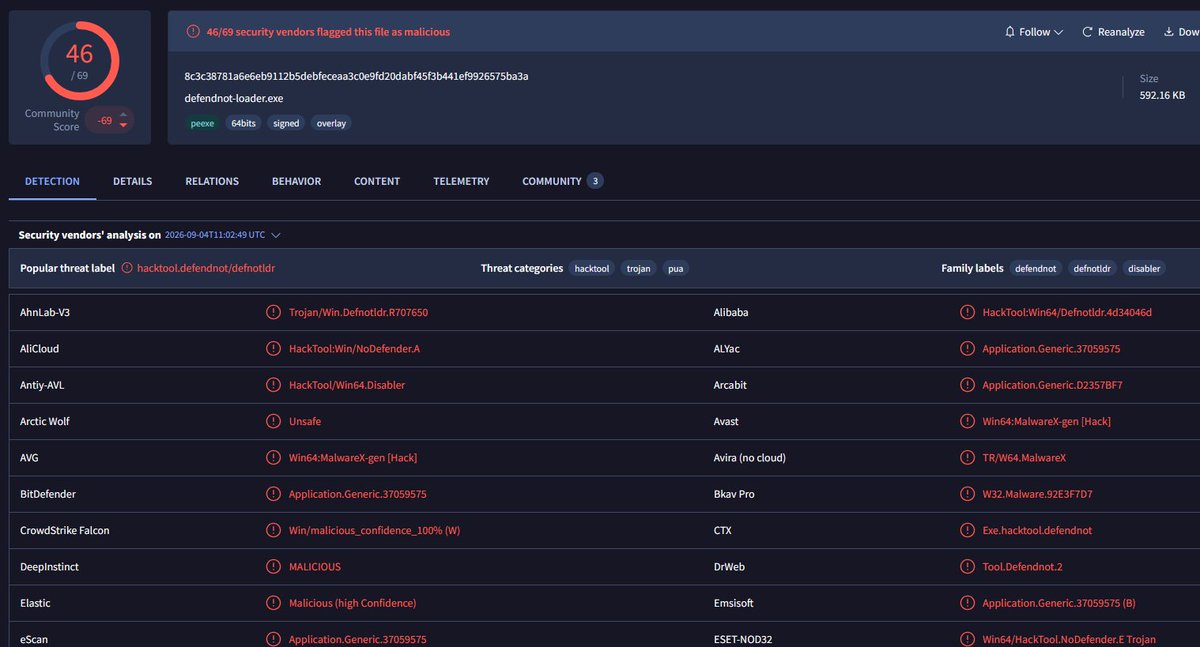
Task: Click the hacktool threat category chip
Action: pyautogui.click(x=593, y=268)
